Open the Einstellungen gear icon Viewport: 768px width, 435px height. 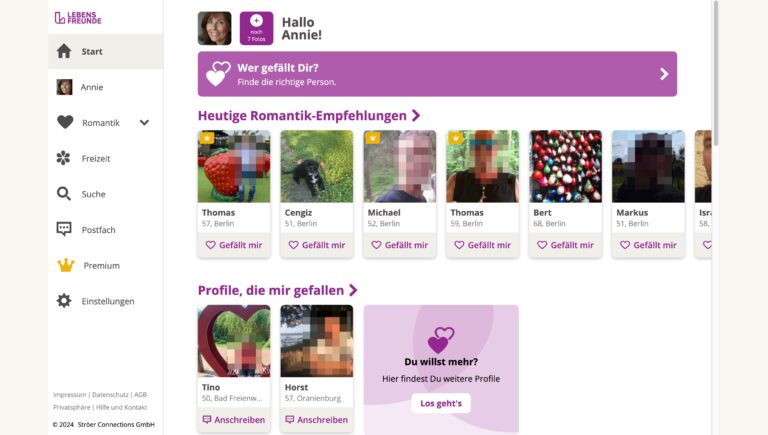(64, 300)
